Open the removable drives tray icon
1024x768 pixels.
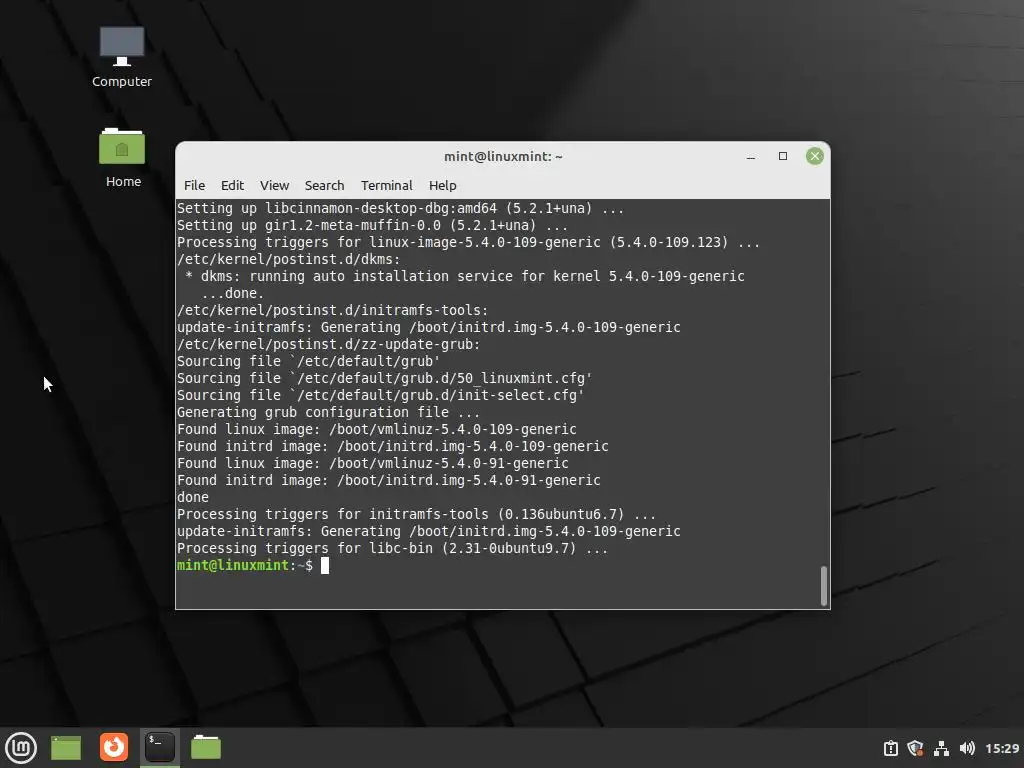point(891,748)
